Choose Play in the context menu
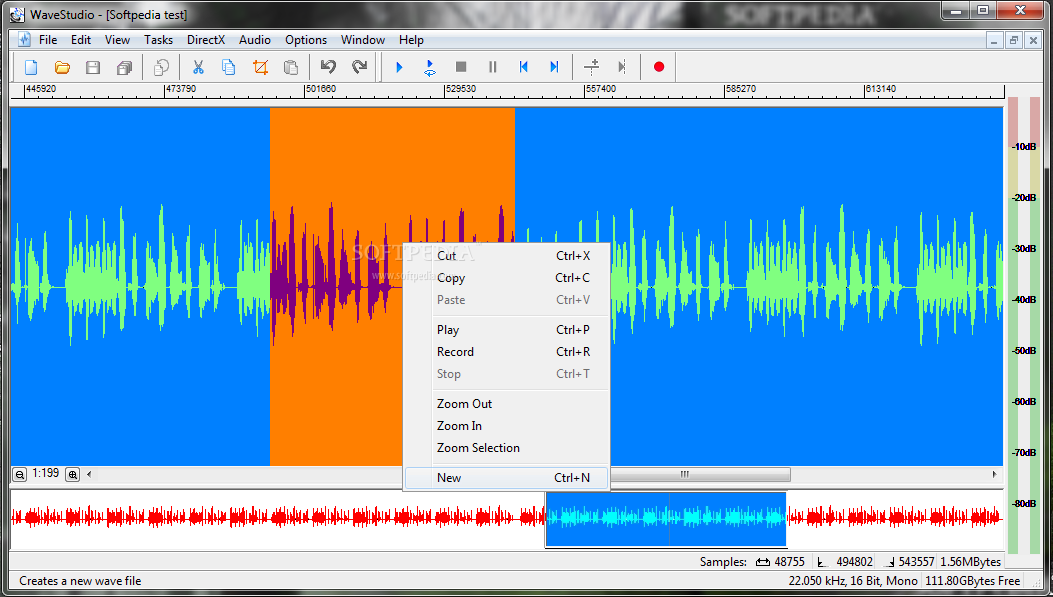This screenshot has width=1053, height=597. click(x=507, y=330)
